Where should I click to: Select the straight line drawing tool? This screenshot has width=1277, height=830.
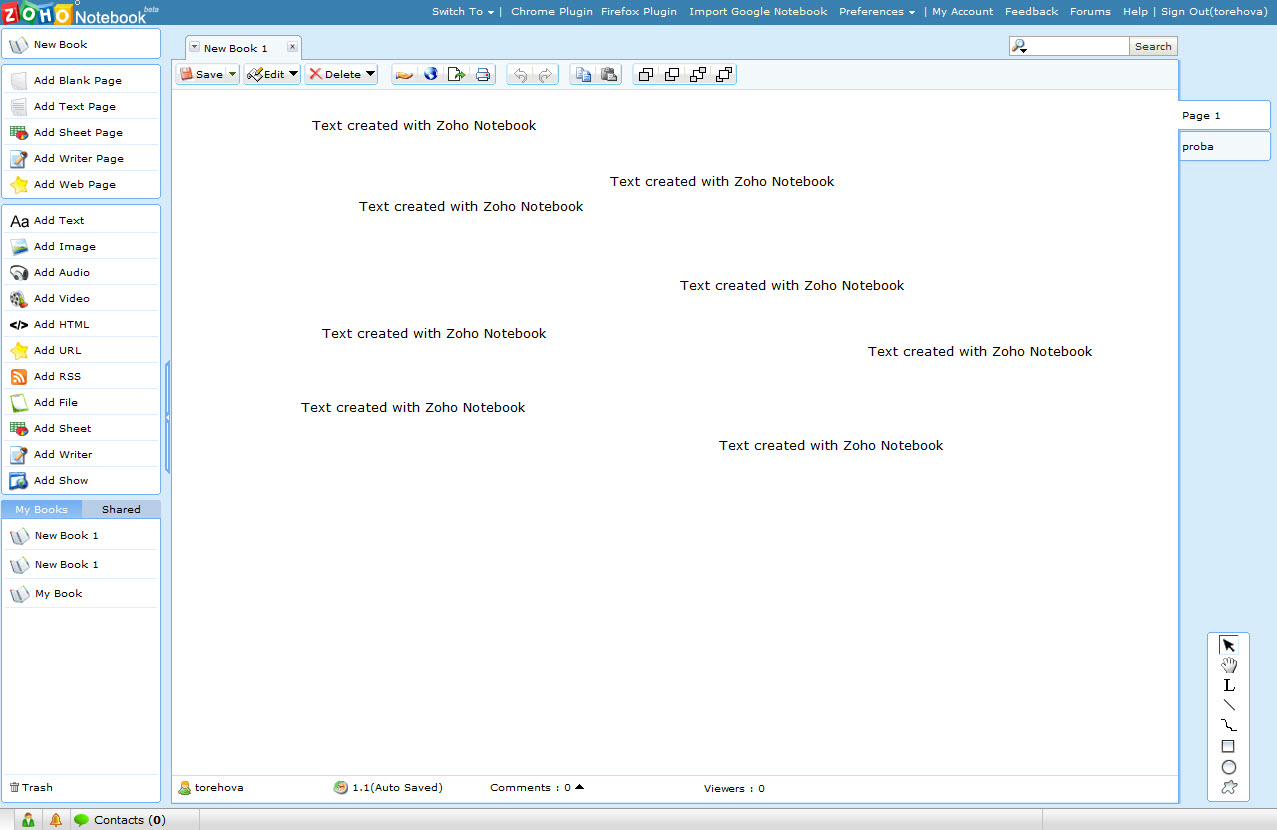coord(1229,705)
